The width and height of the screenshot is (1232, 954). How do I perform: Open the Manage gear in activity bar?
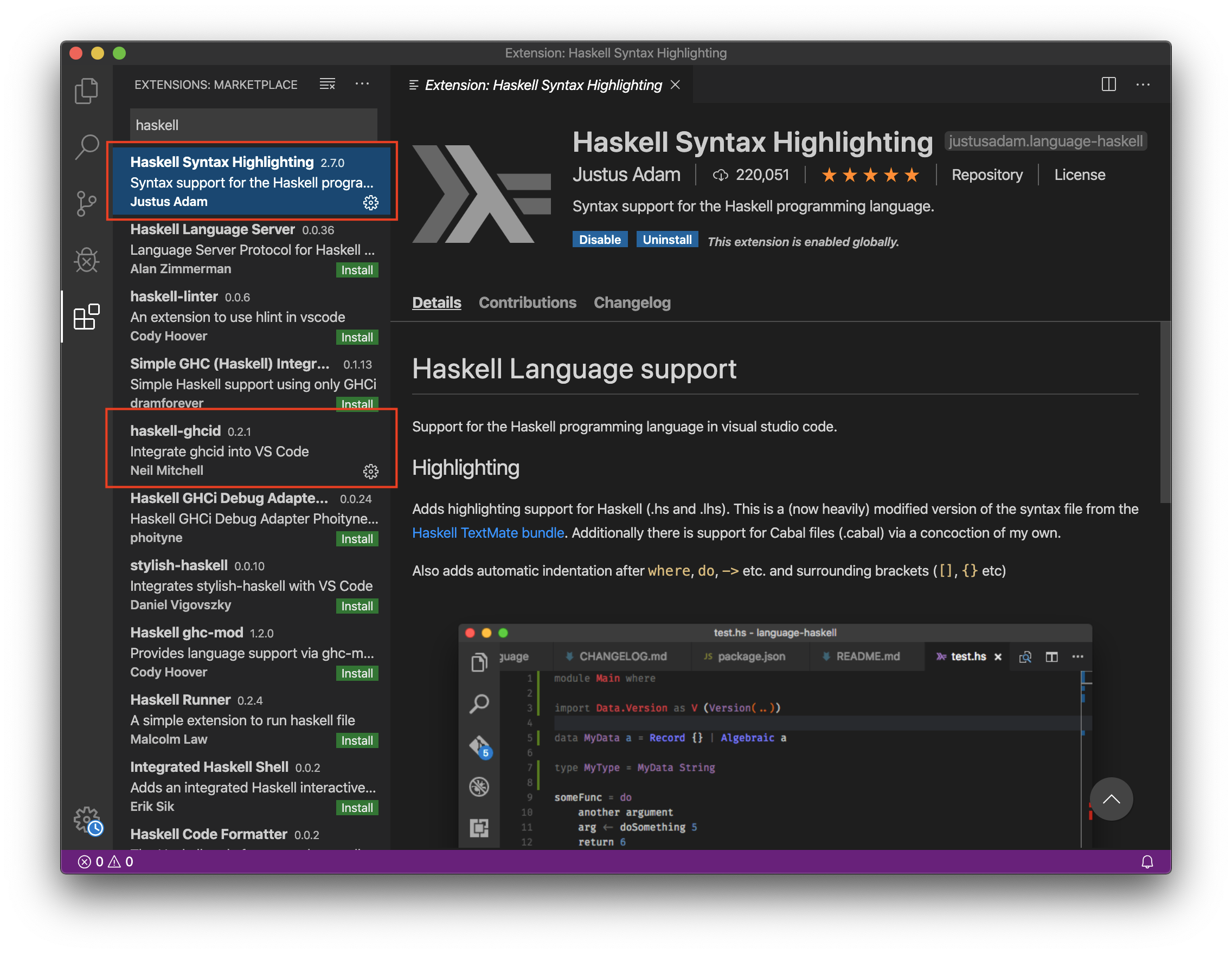pyautogui.click(x=87, y=820)
